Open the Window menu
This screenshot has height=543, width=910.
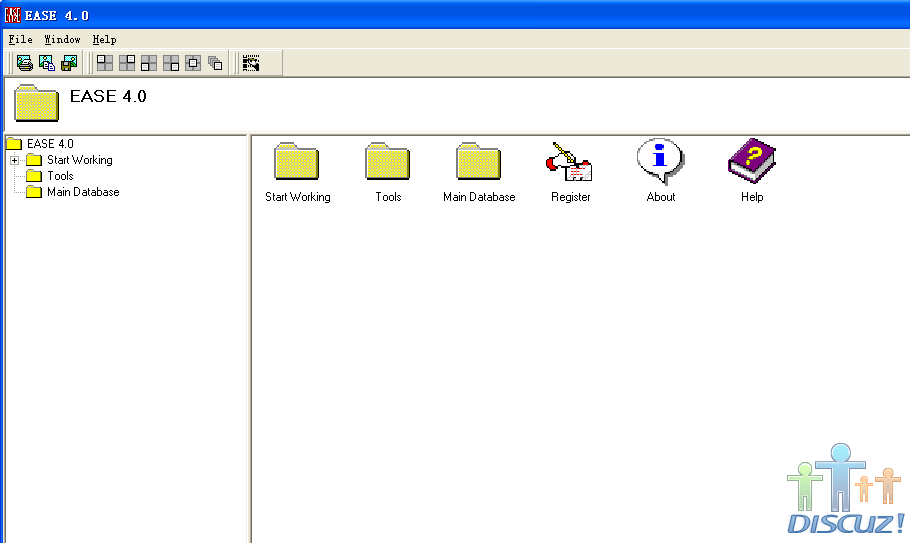pos(62,39)
